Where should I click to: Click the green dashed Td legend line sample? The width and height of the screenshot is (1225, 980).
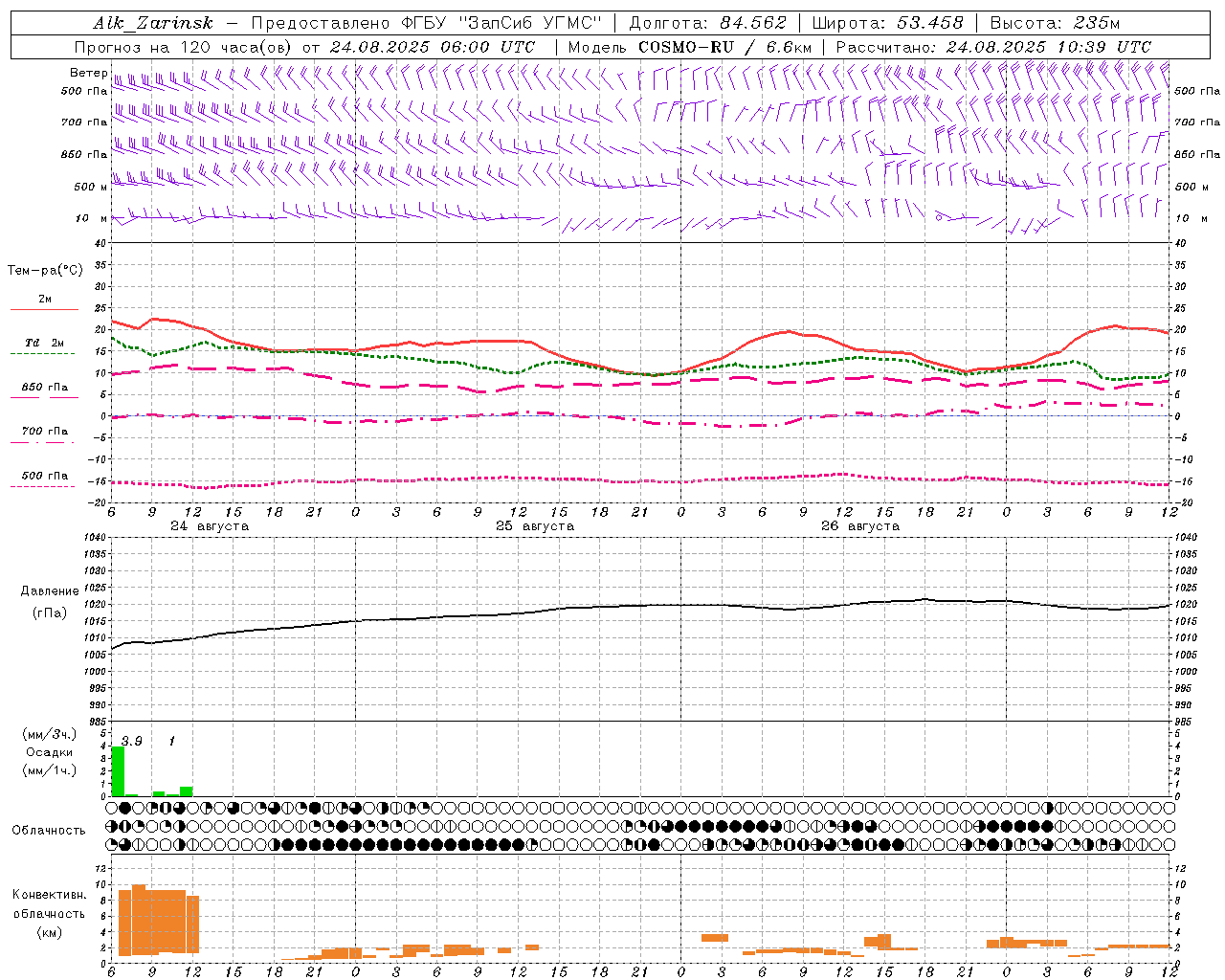tap(42, 353)
